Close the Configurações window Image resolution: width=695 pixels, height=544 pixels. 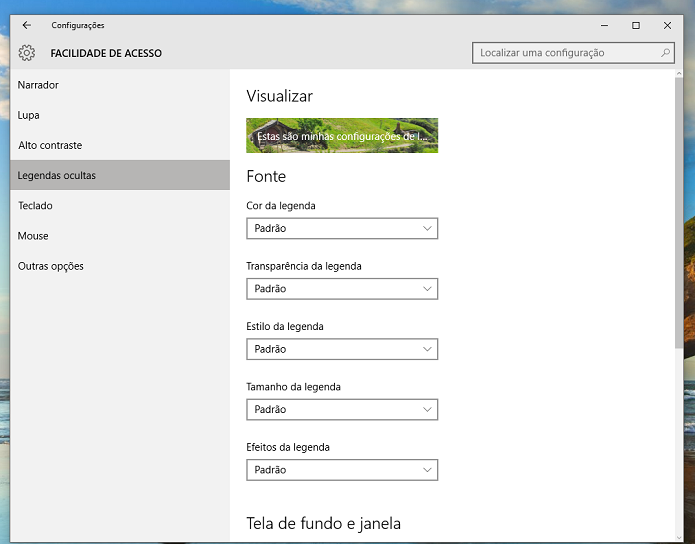(667, 26)
